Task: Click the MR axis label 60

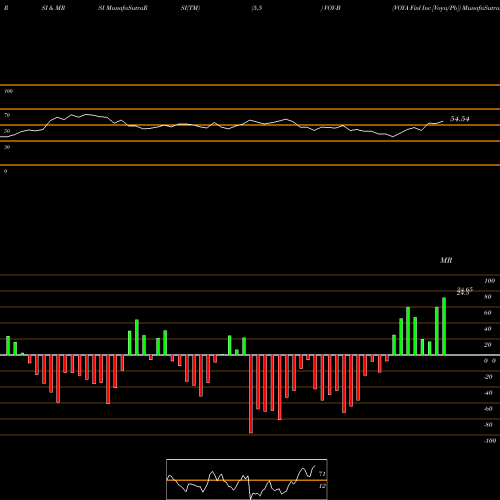Action: pyautogui.click(x=488, y=313)
